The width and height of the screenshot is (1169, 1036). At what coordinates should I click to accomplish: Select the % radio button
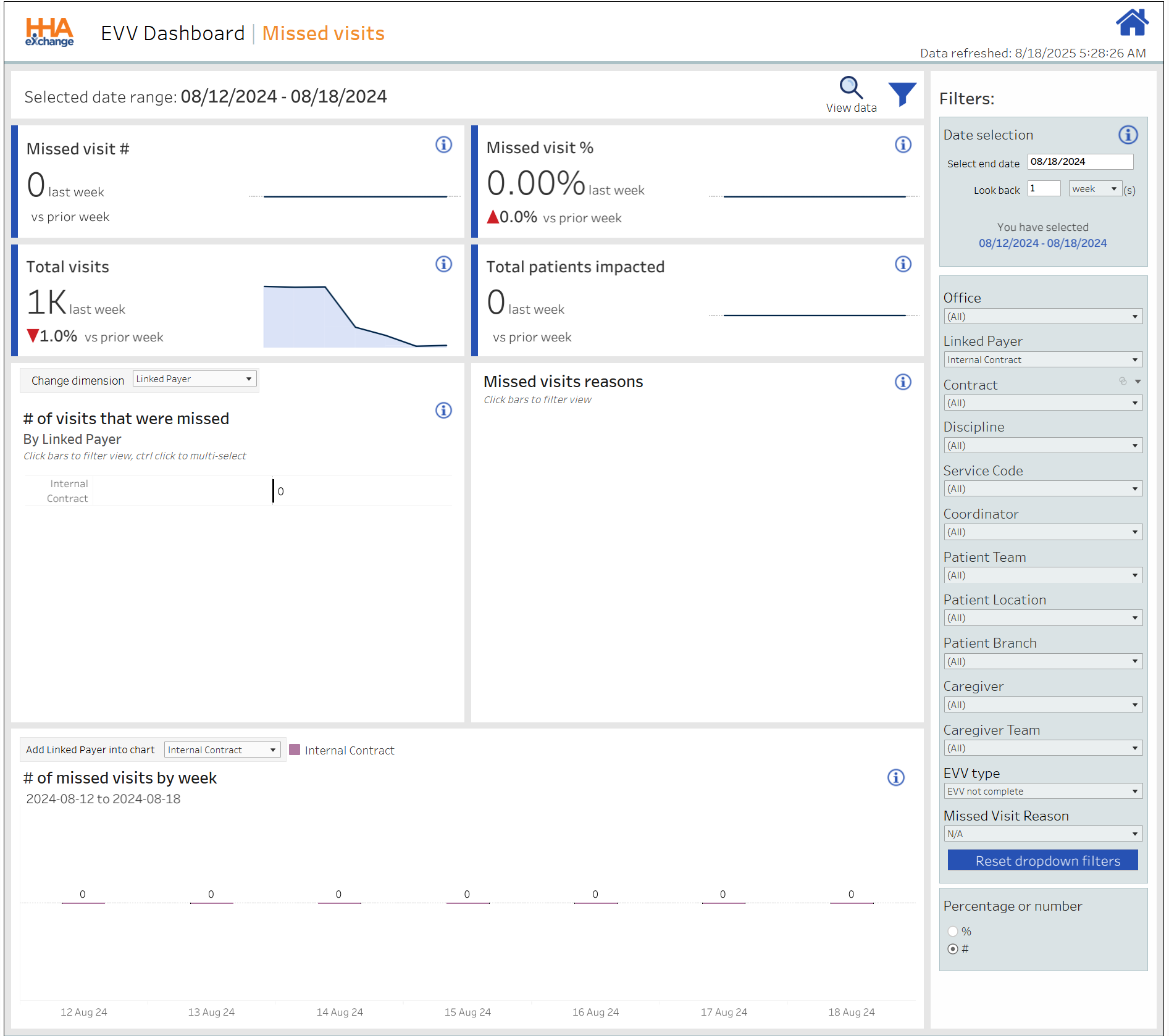(x=953, y=931)
